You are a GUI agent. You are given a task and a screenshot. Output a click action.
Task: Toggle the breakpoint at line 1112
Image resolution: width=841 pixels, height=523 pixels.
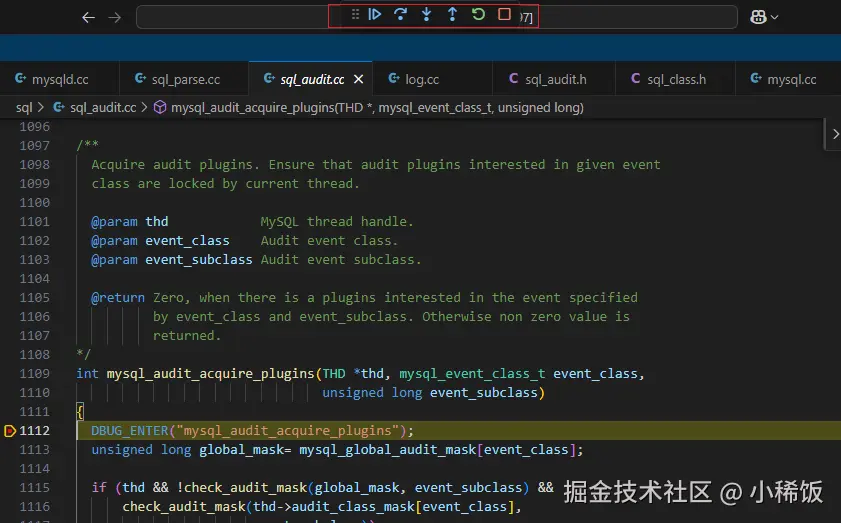click(x=10, y=431)
